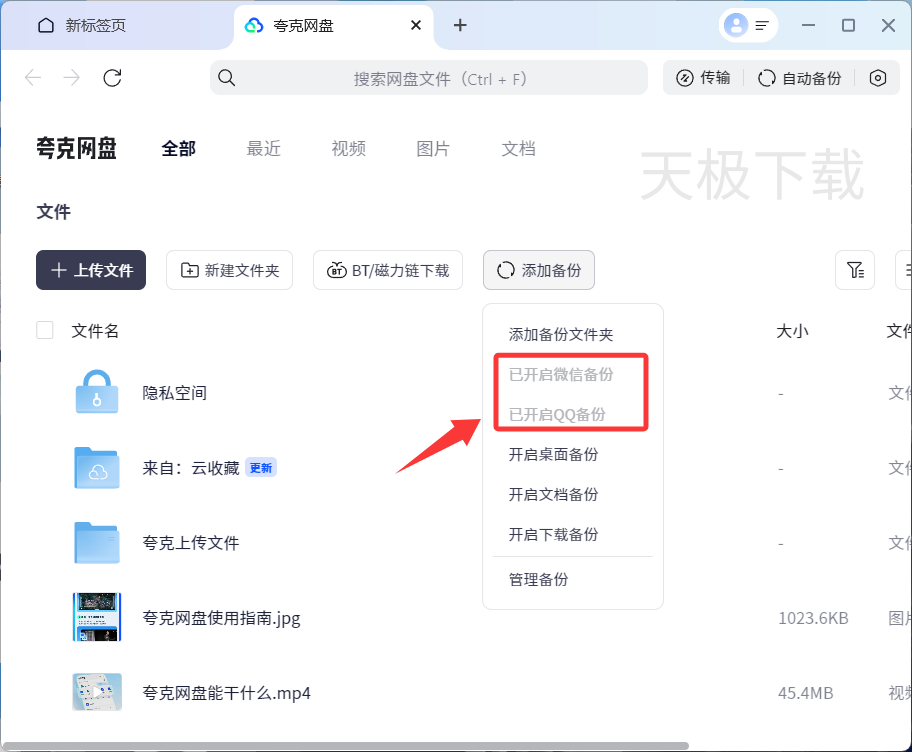Click the BT/磁力链下载 button

(x=388, y=270)
